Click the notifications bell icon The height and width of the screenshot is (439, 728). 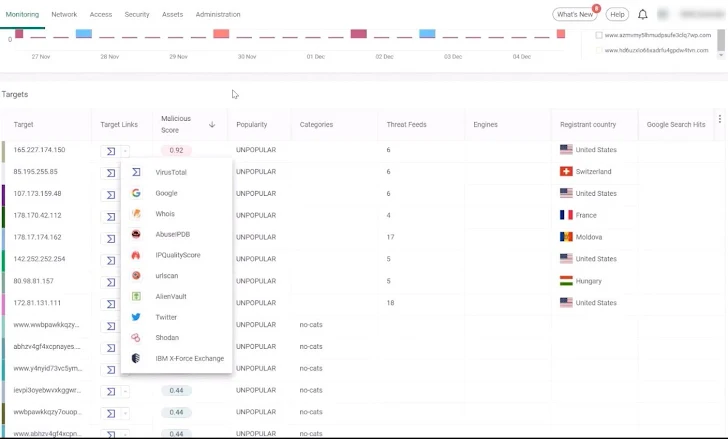[643, 15]
